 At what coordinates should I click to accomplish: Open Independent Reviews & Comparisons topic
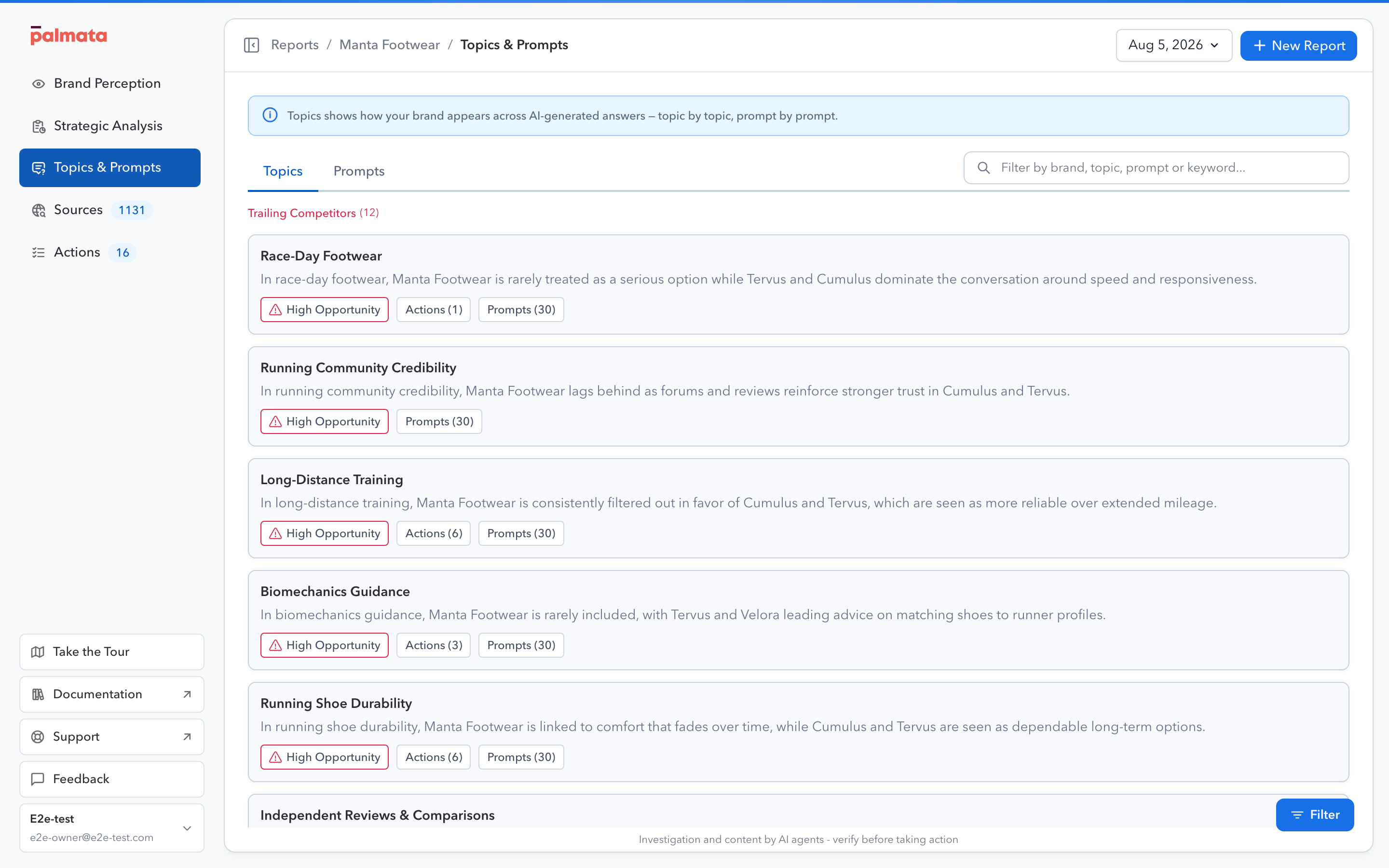377,816
